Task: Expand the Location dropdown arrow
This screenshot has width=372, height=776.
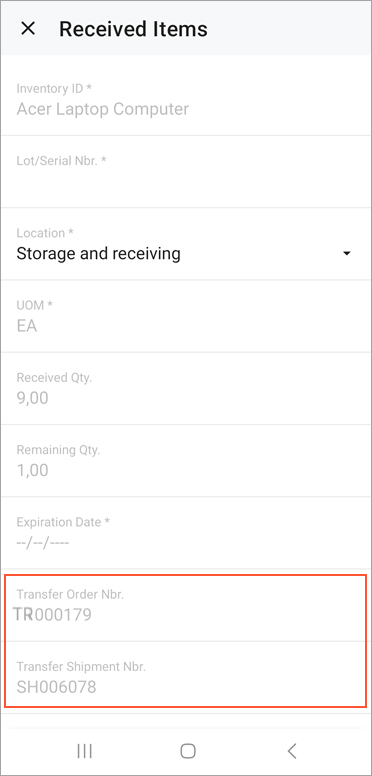Action: [347, 253]
